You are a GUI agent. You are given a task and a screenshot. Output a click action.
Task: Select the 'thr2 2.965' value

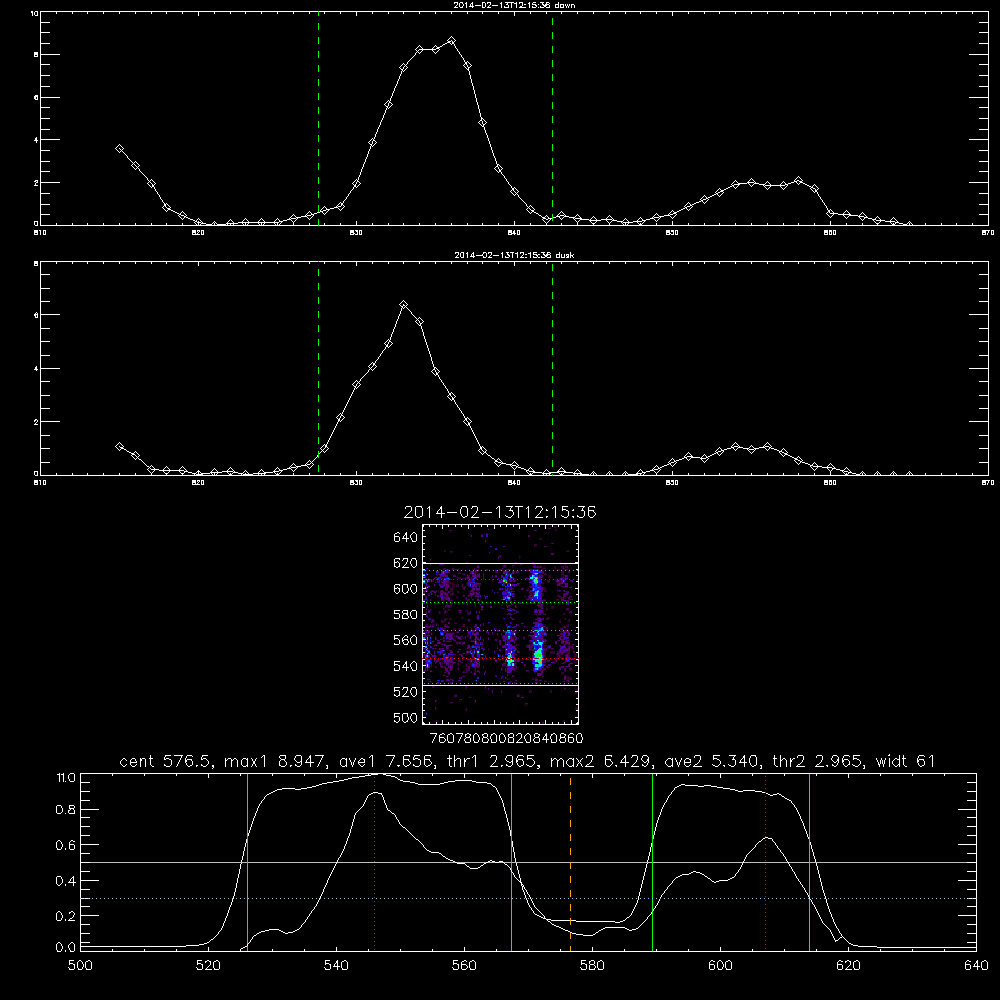pos(818,761)
